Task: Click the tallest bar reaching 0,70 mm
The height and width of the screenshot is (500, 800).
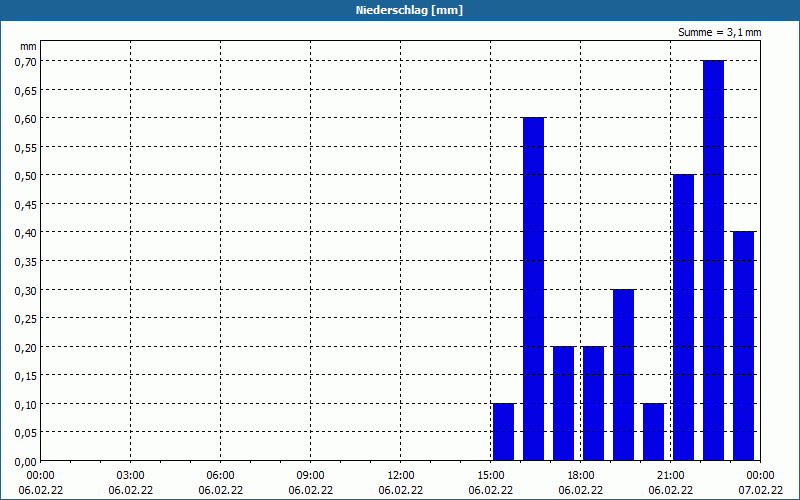Action: [x=713, y=261]
